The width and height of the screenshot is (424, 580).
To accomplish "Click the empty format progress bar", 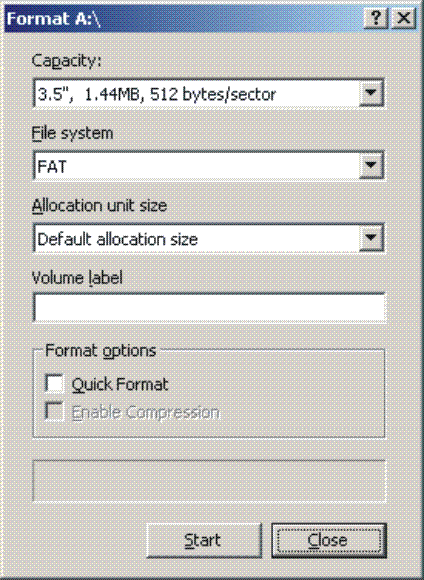I will tap(209, 481).
